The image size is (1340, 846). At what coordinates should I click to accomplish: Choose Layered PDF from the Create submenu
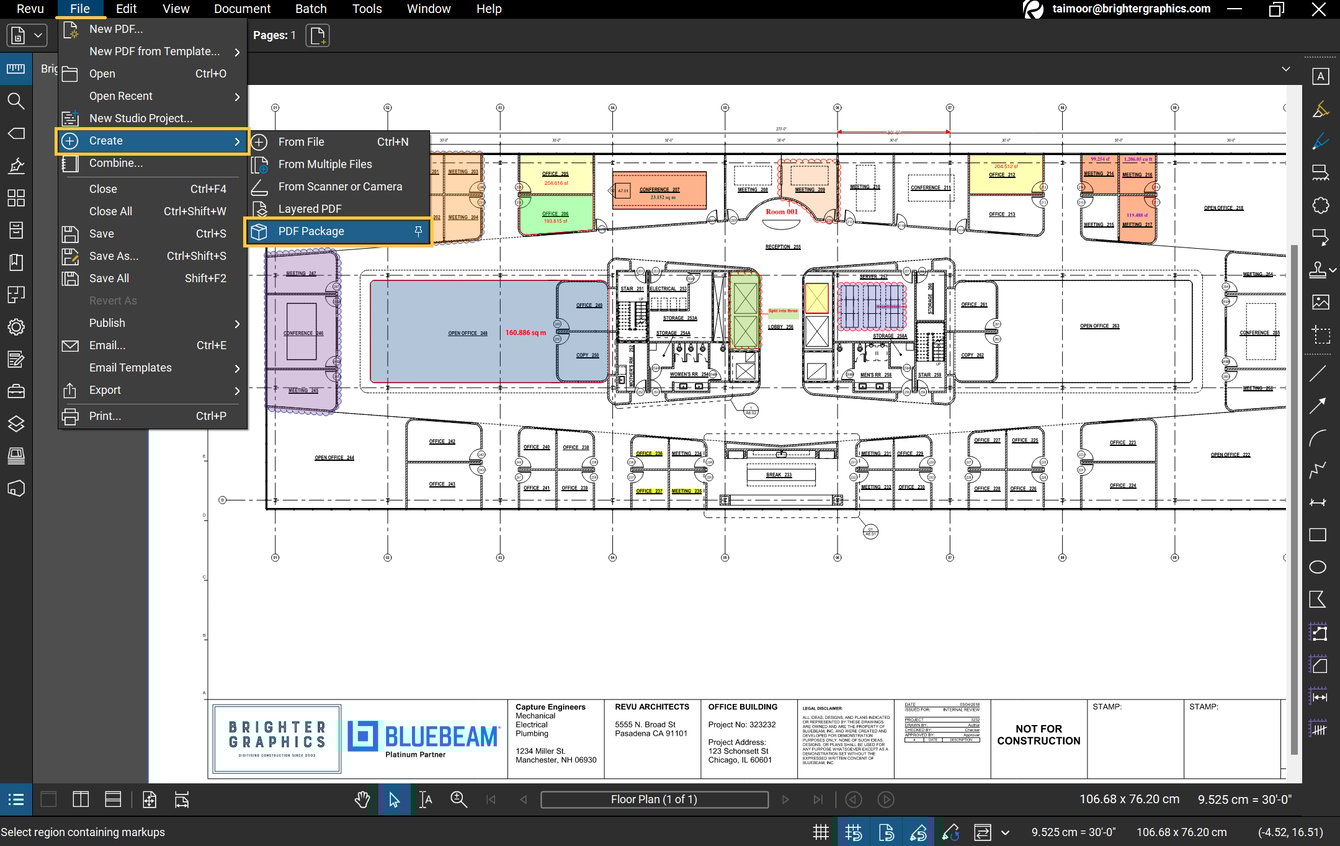click(311, 208)
